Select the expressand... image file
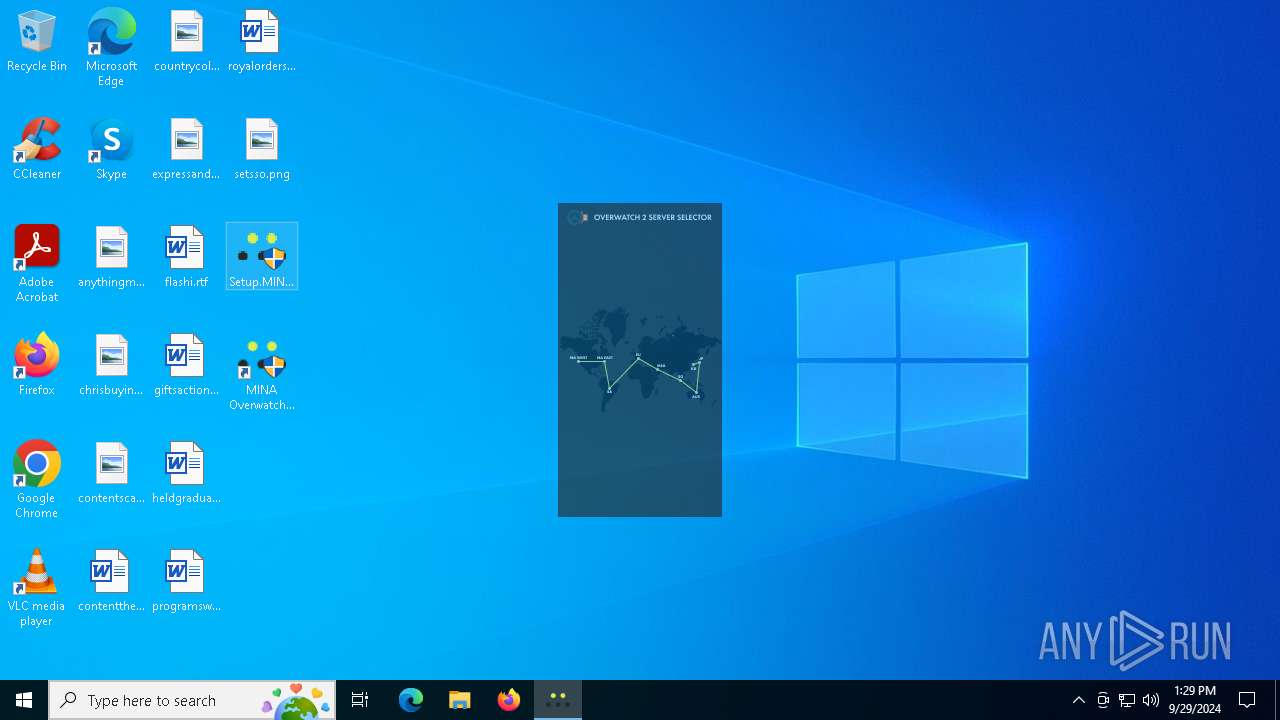Screen dimensions: 1280x720 click(187, 150)
